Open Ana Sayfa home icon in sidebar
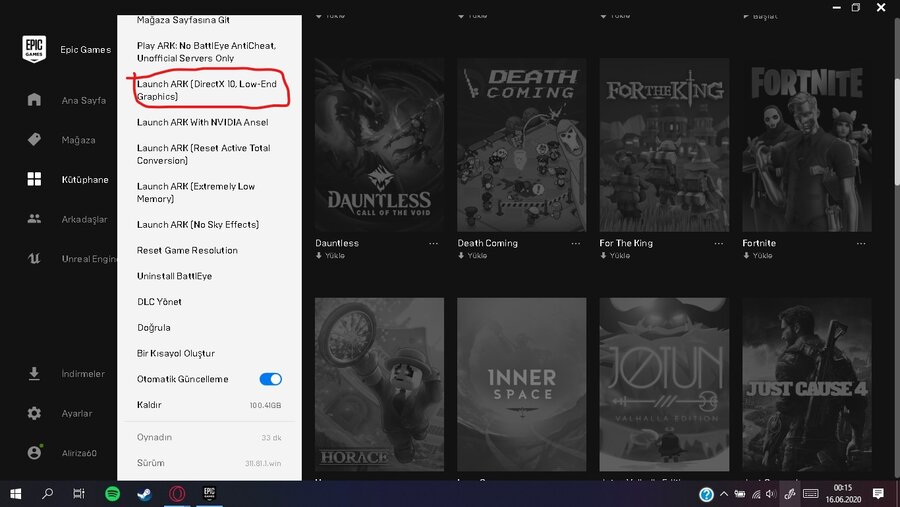The image size is (900, 507). pyautogui.click(x=34, y=99)
